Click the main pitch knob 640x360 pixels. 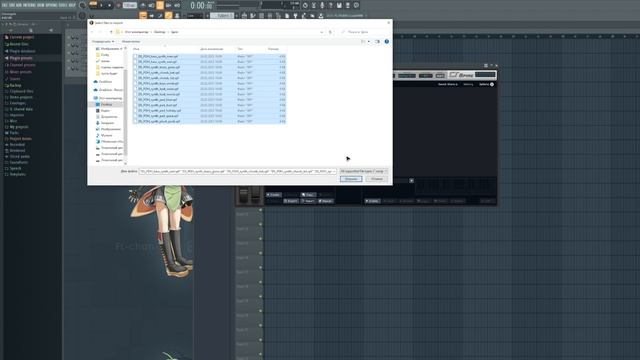(82, 16)
